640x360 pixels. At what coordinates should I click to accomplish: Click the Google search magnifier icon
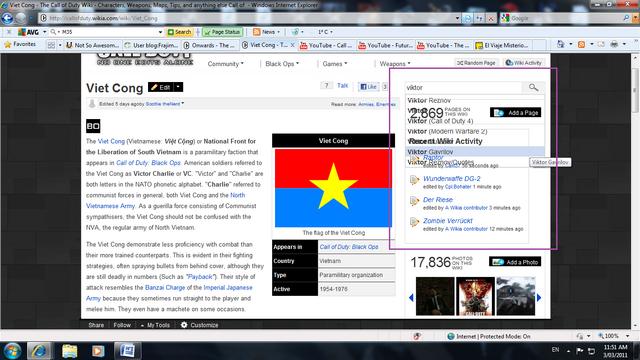click(626, 18)
